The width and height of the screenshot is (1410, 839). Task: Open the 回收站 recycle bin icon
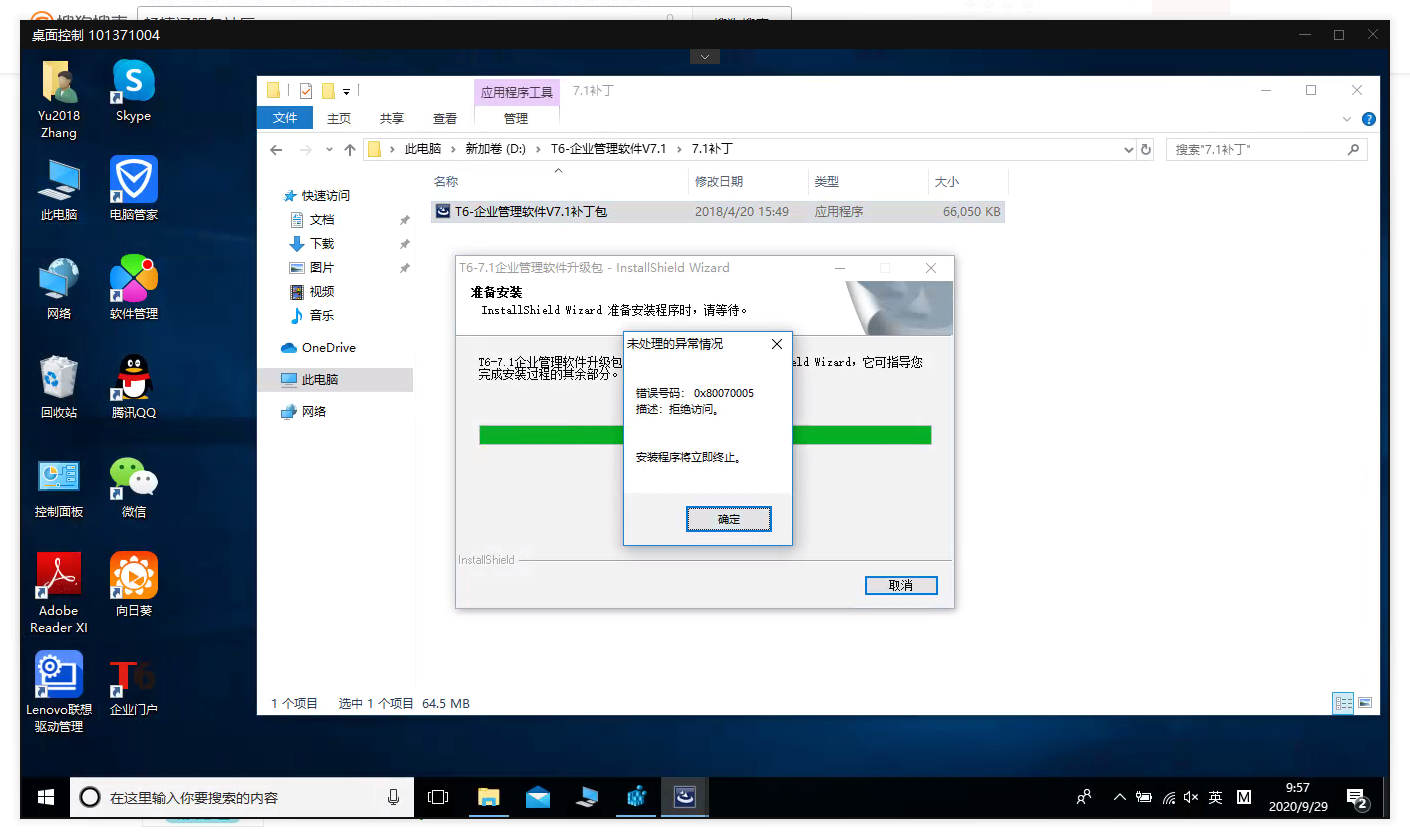click(x=59, y=387)
